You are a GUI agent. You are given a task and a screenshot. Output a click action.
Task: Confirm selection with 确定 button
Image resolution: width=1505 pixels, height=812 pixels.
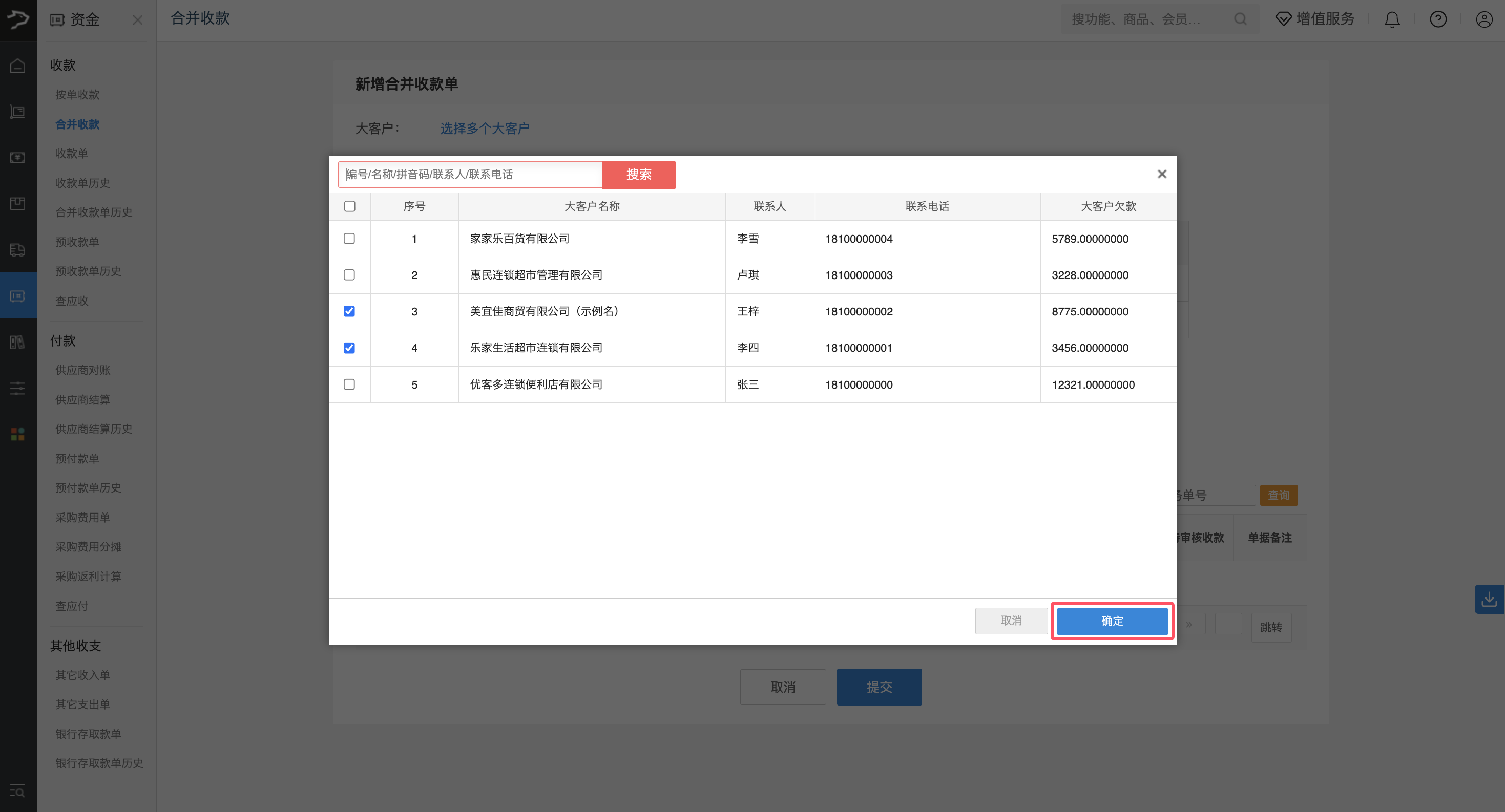point(1112,621)
